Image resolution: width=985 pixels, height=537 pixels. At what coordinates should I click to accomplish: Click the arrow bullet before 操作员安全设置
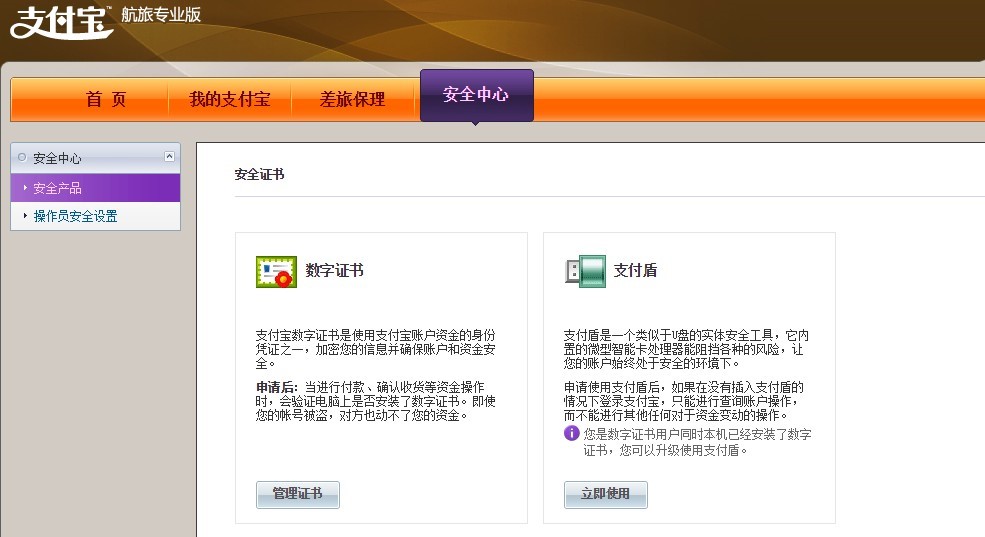tap(25, 215)
